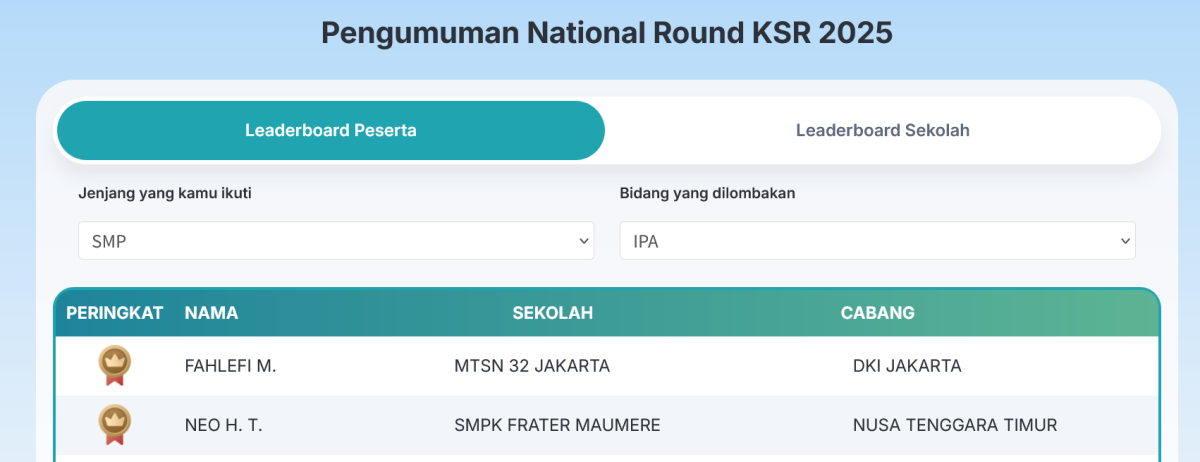This screenshot has height=462, width=1200.
Task: Expand the Bidang dropdown showing IPA
Action: pos(877,241)
